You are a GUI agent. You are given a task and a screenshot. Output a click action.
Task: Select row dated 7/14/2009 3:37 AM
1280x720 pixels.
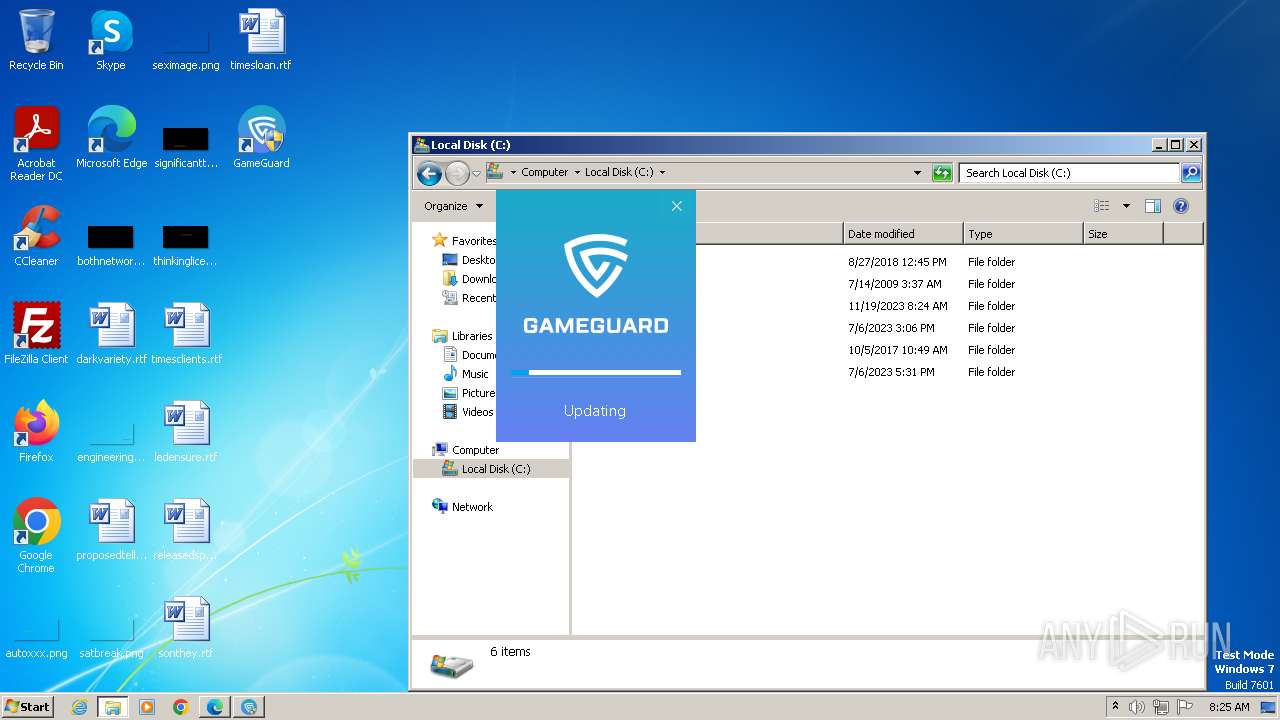point(889,284)
